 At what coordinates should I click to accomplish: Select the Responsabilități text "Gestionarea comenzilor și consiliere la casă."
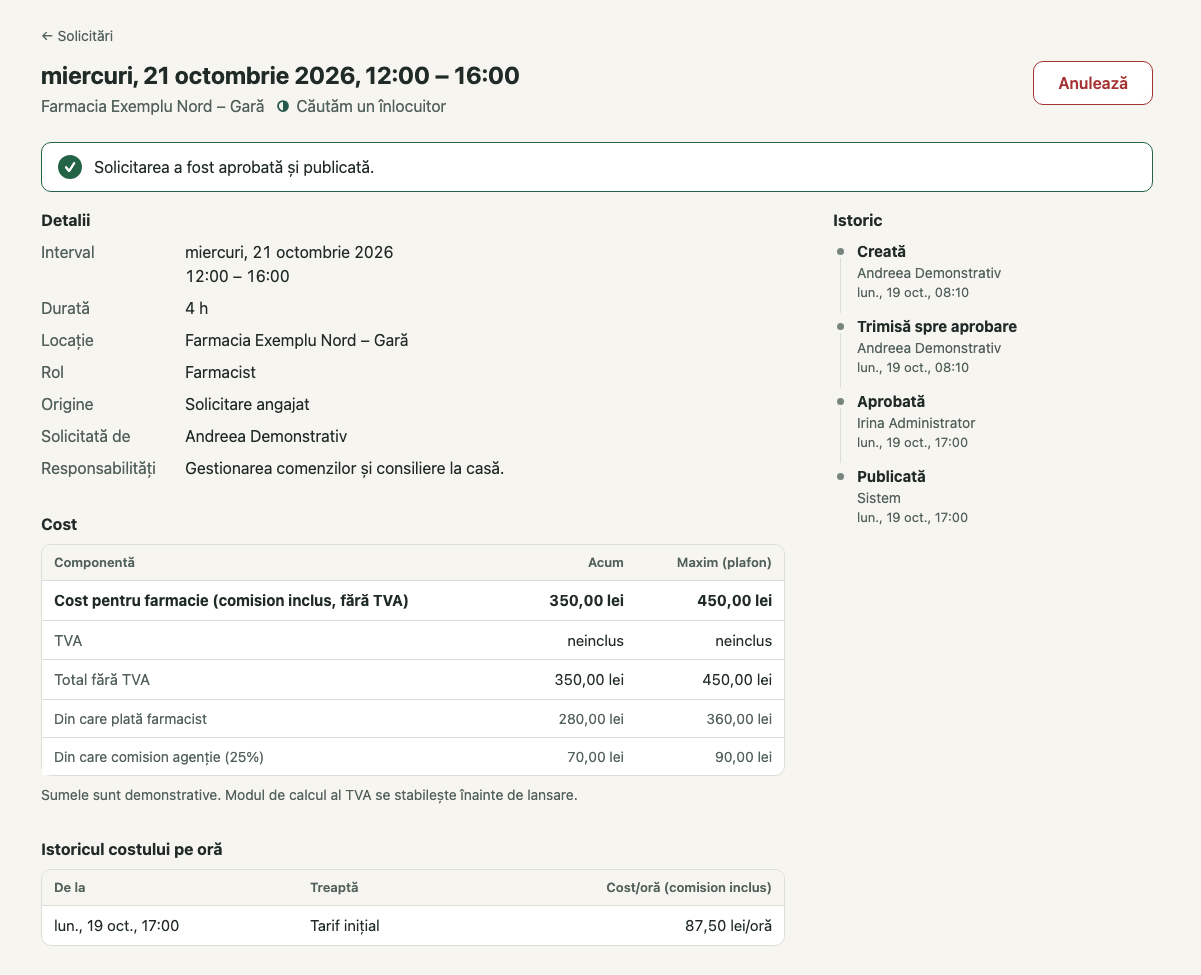[344, 468]
